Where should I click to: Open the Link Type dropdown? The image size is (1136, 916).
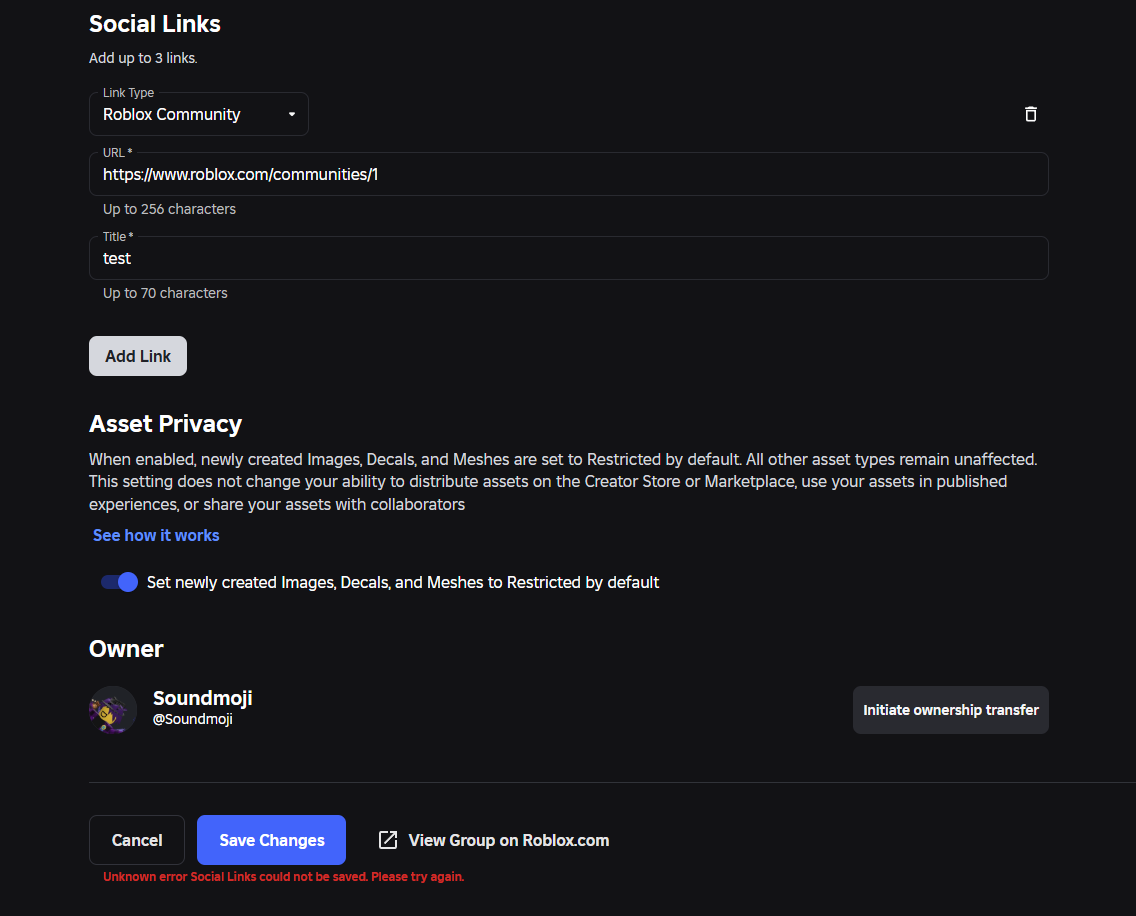[x=199, y=114]
